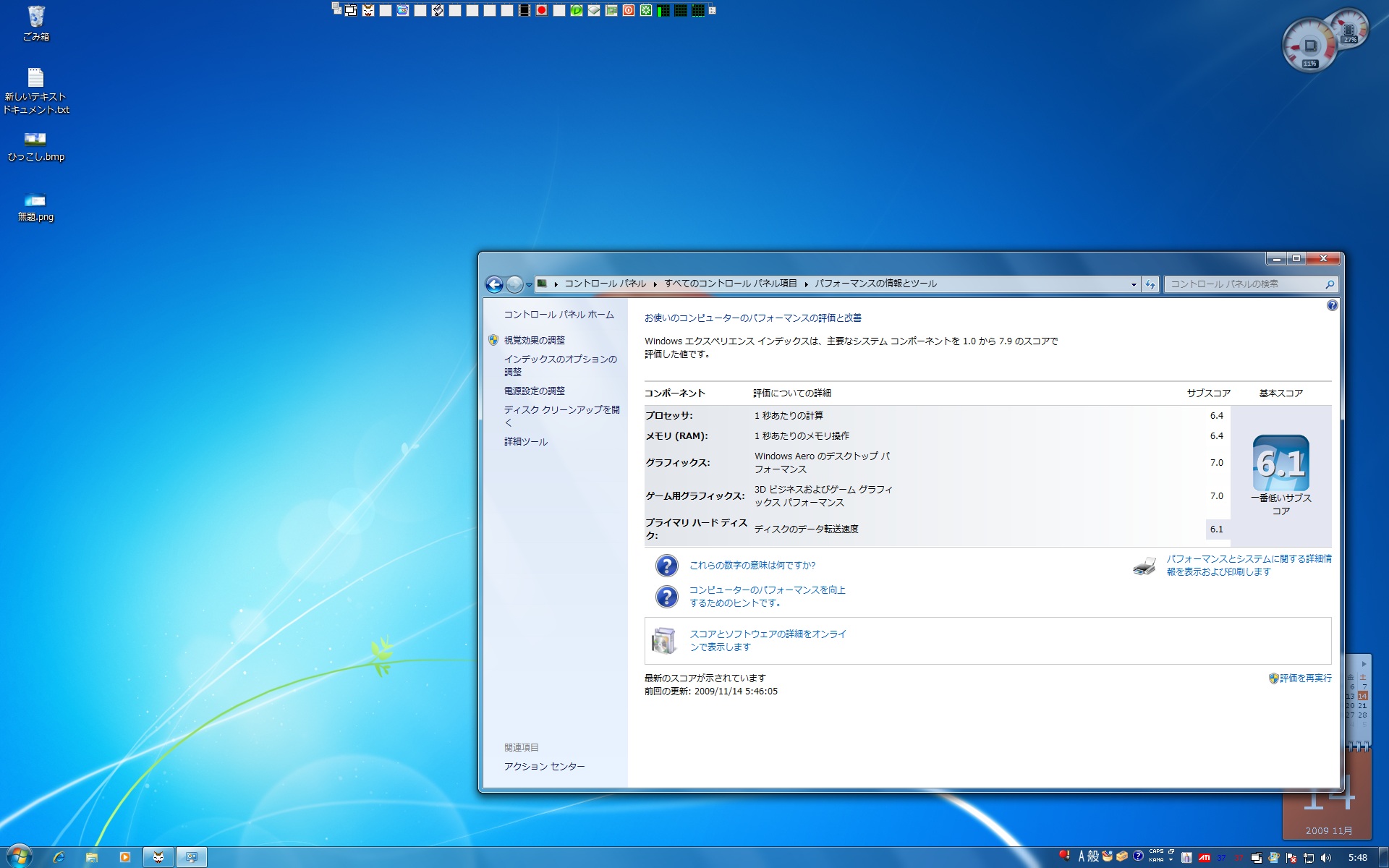Viewport: 1389px width, 868px height.
Task: Click the volume speaker tray icon
Action: pos(1325,858)
